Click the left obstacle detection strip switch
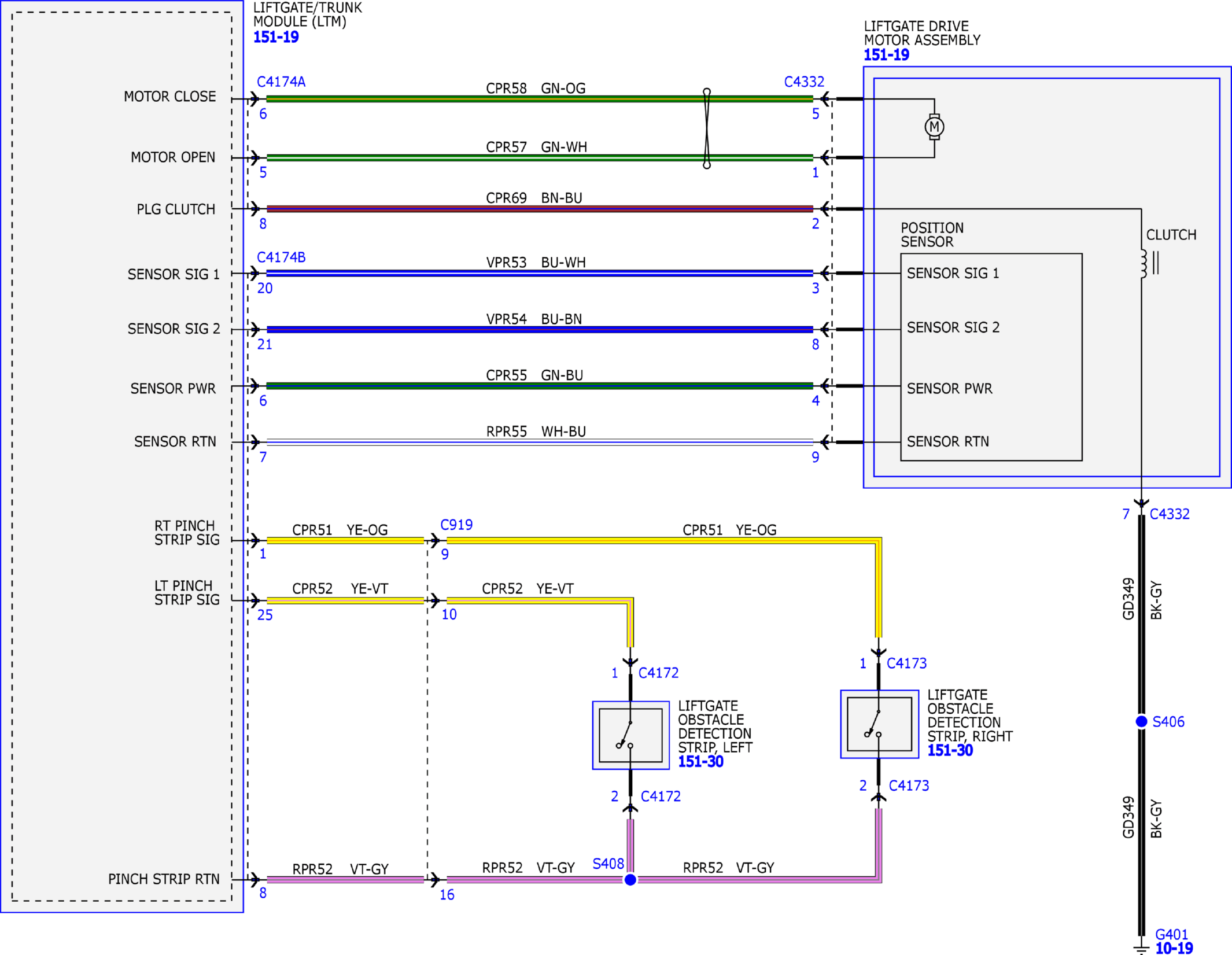This screenshot has height=955, width=1232. click(630, 735)
